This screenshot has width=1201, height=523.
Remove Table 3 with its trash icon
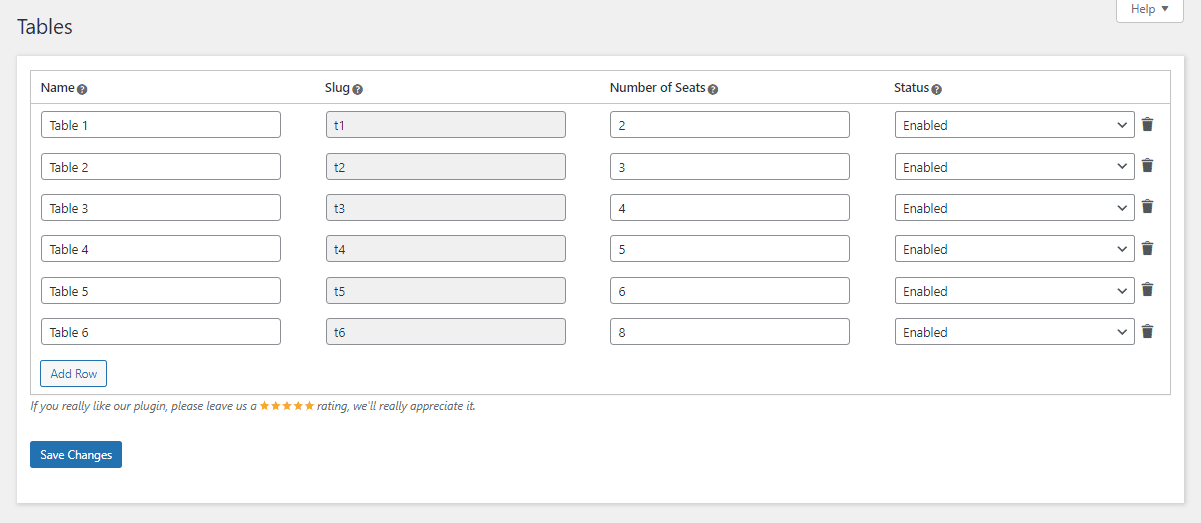(x=1147, y=207)
